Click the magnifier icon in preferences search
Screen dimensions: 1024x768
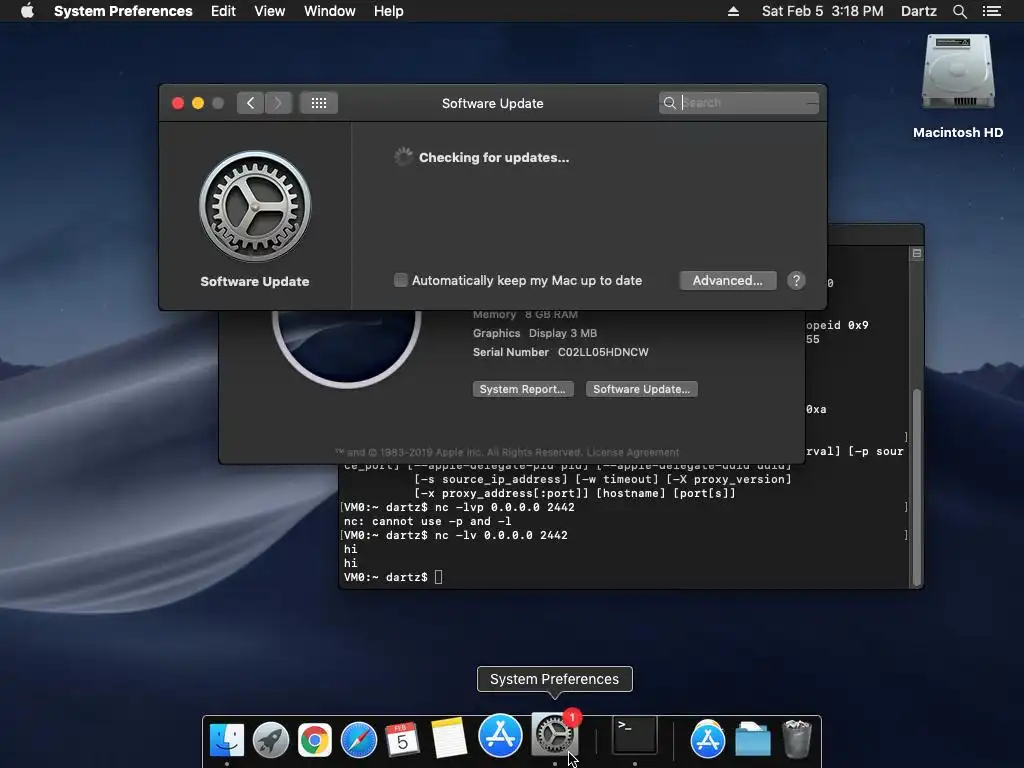pyautogui.click(x=669, y=103)
